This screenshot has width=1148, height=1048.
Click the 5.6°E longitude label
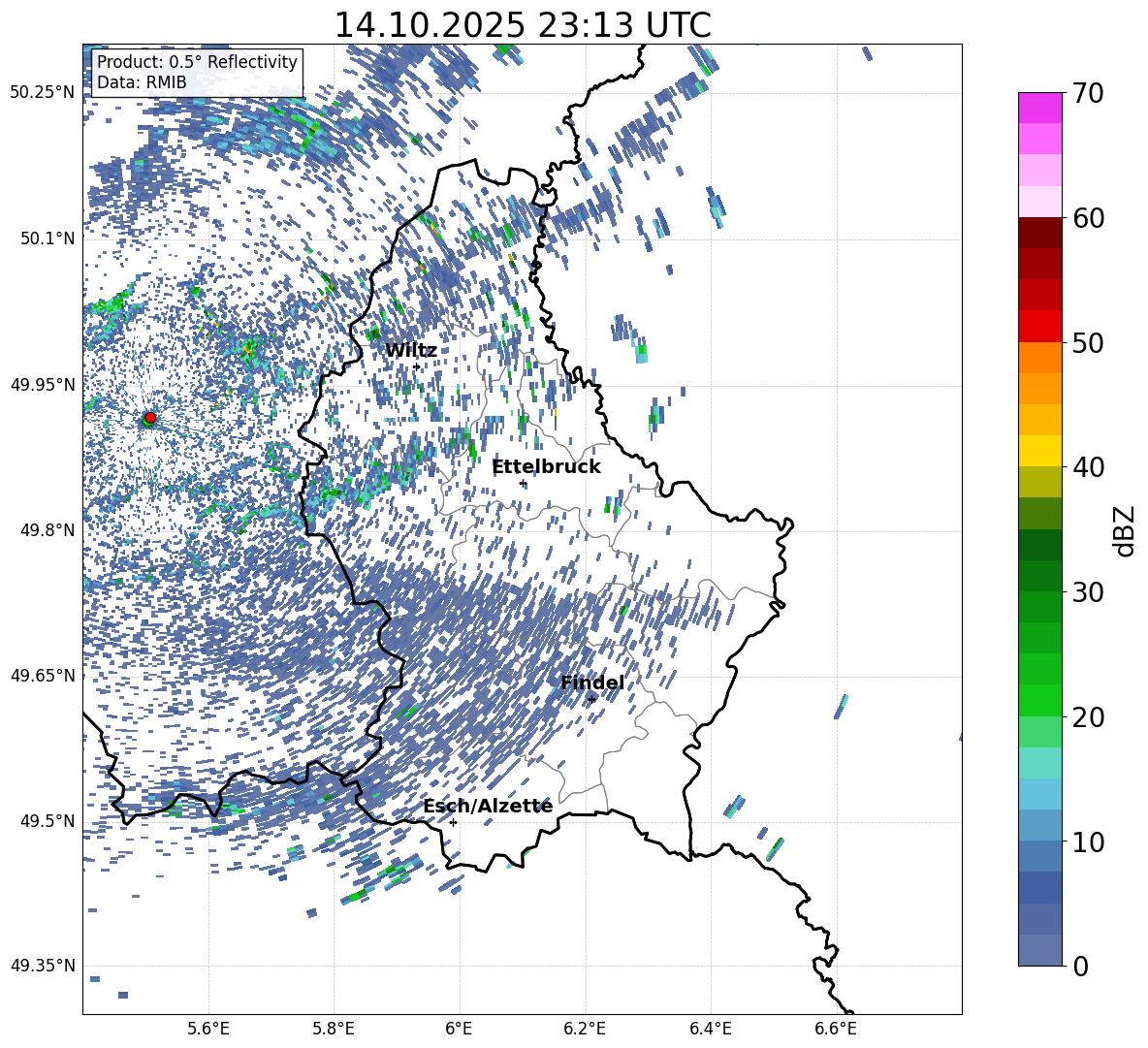click(x=208, y=1029)
